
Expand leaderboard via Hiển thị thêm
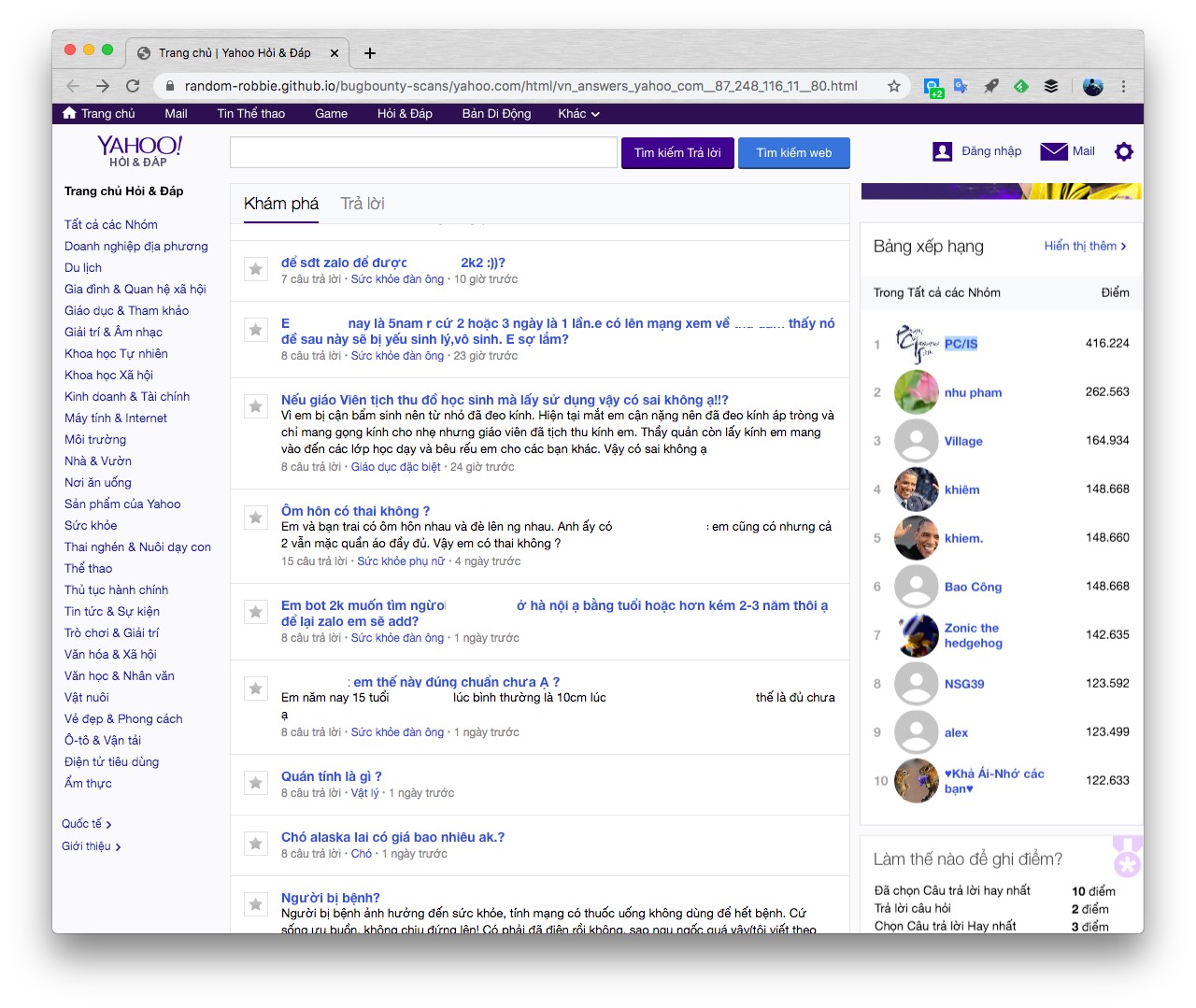click(x=1085, y=246)
